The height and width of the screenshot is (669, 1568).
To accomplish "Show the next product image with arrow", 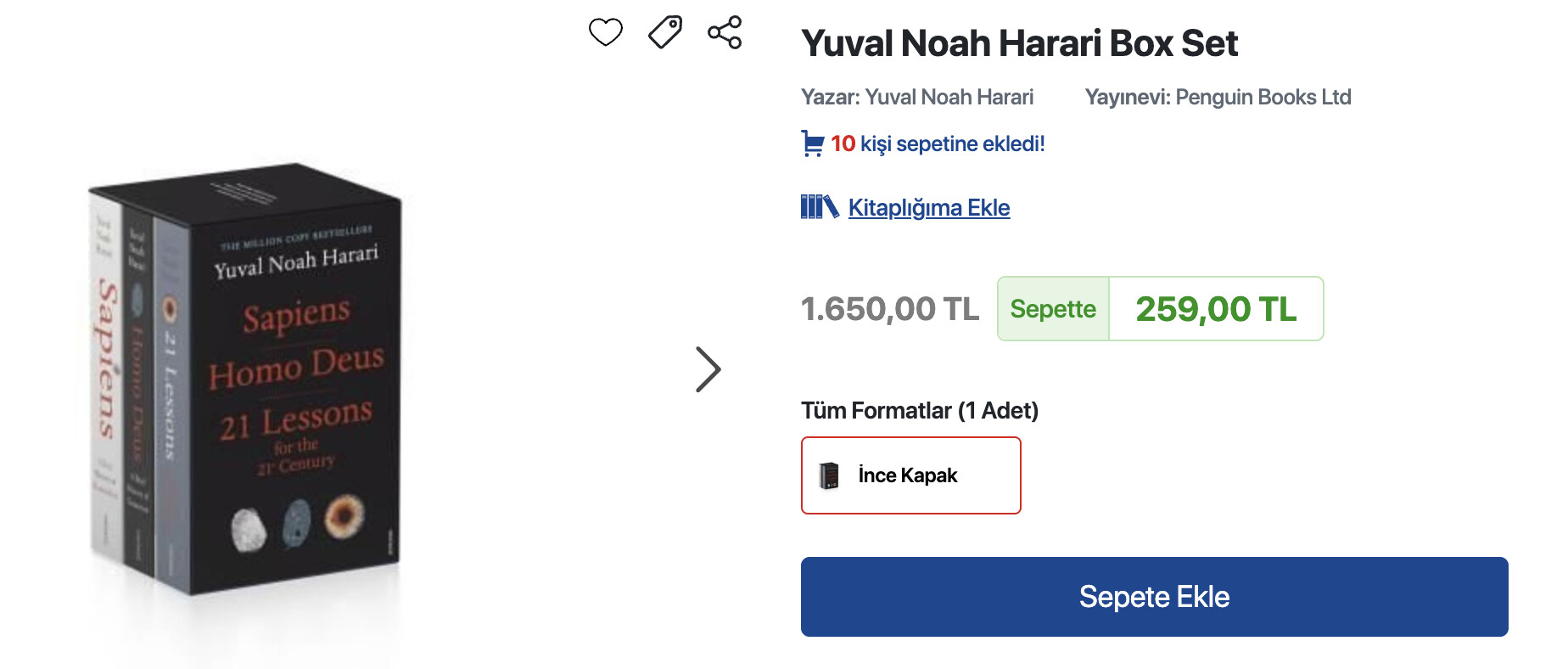I will [708, 369].
